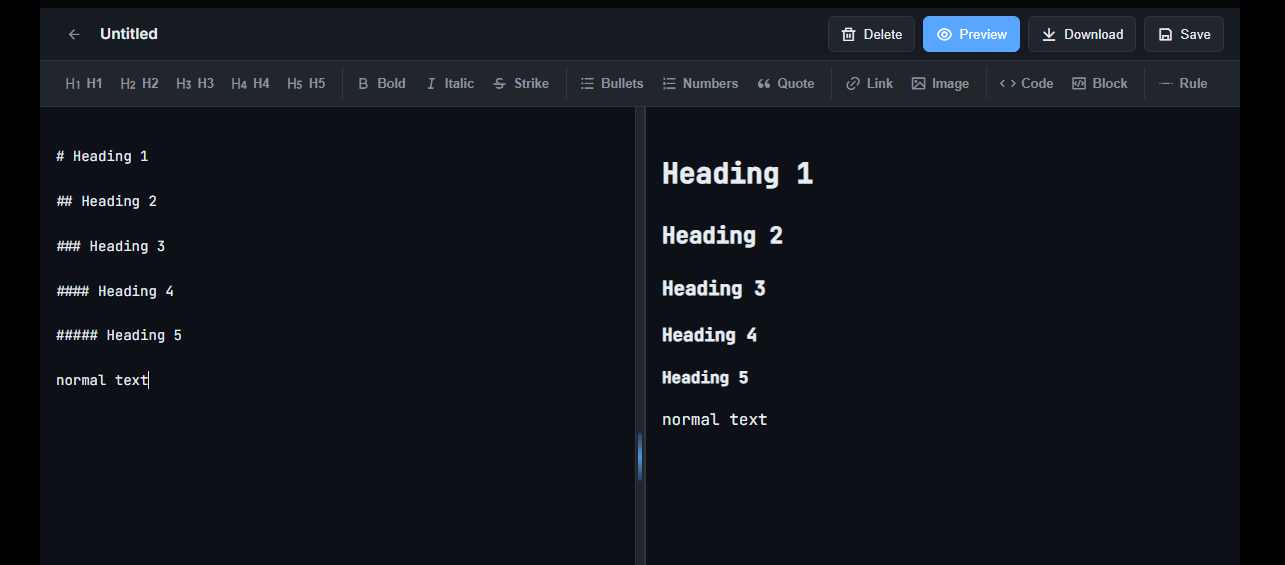The width and height of the screenshot is (1285, 565).
Task: Click the '##### Heading 5' line in editor
Action: coord(119,335)
